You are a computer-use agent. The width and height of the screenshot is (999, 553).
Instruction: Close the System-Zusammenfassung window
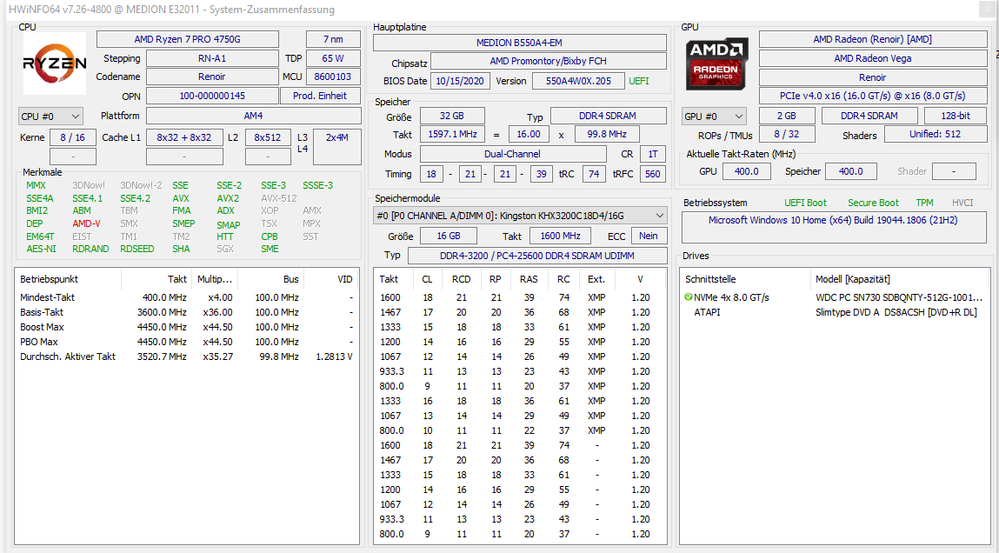986,10
